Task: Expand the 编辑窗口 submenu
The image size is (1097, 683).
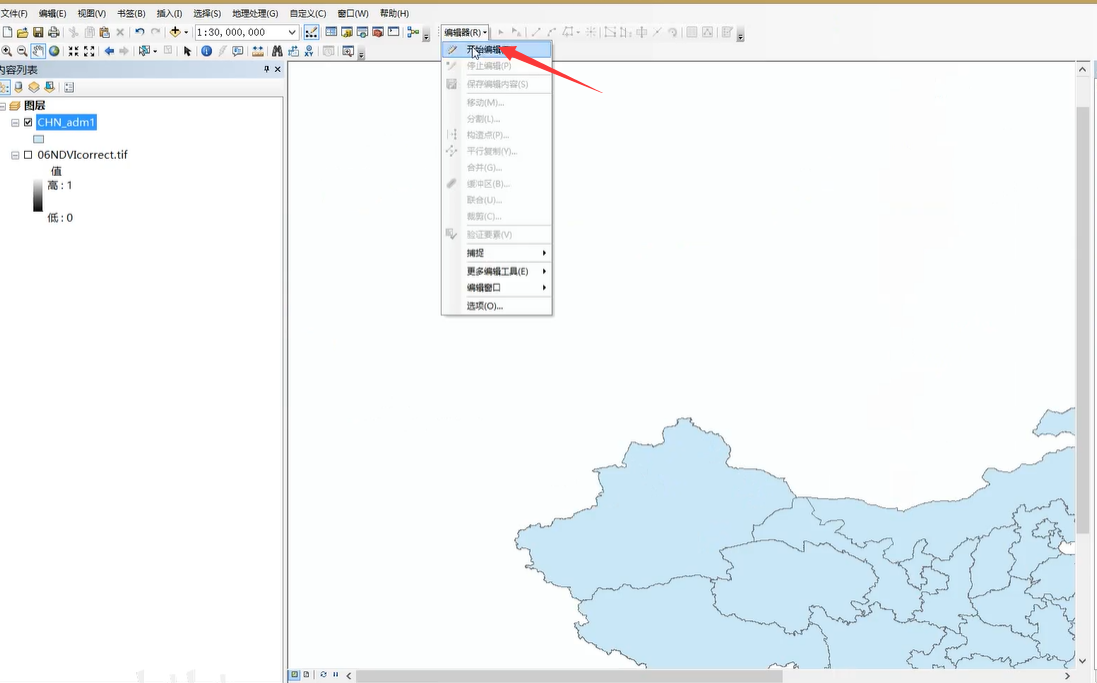Action: 497,288
